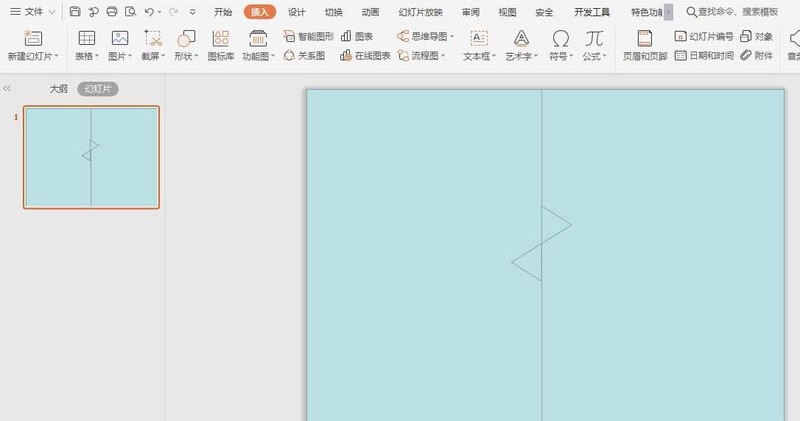The width and height of the screenshot is (800, 421).
Task: Select the 插入 ribbon tab
Action: (260, 12)
